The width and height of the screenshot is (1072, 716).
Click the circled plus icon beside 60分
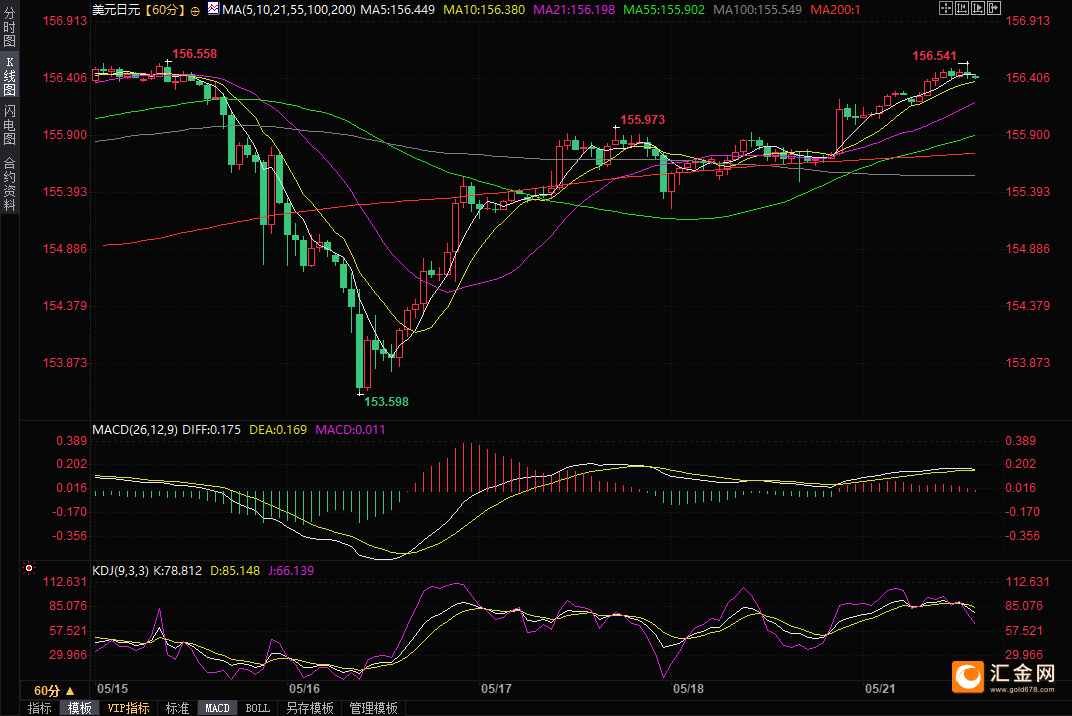click(194, 9)
